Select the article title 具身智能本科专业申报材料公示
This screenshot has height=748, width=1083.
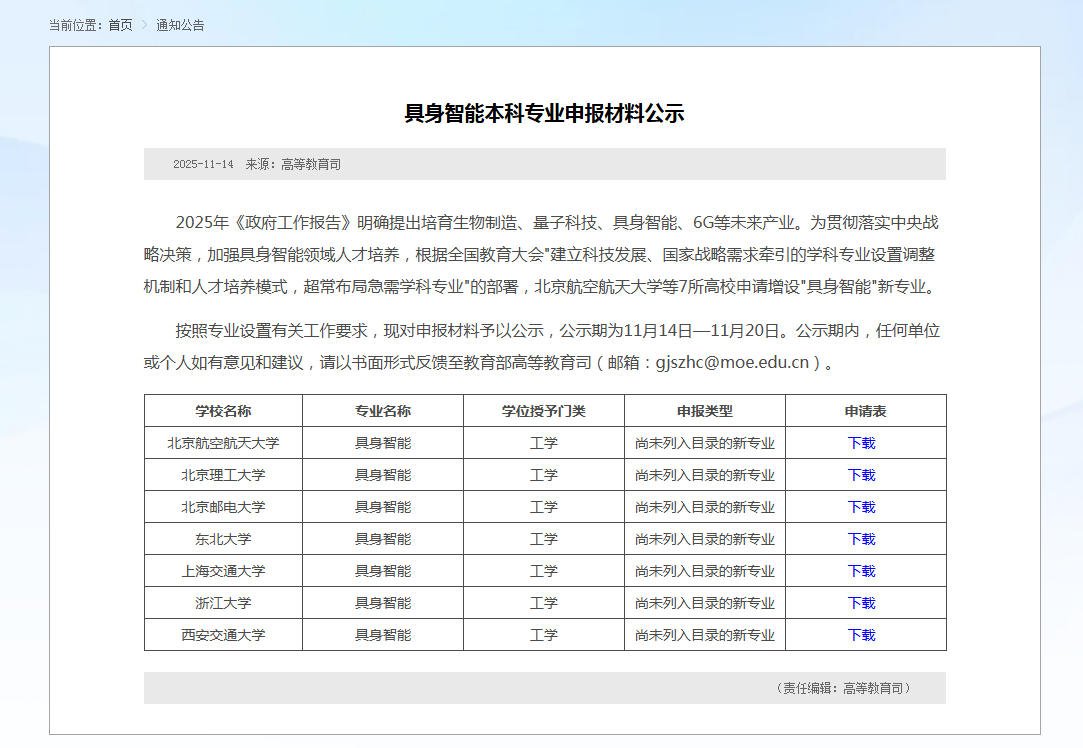point(545,113)
